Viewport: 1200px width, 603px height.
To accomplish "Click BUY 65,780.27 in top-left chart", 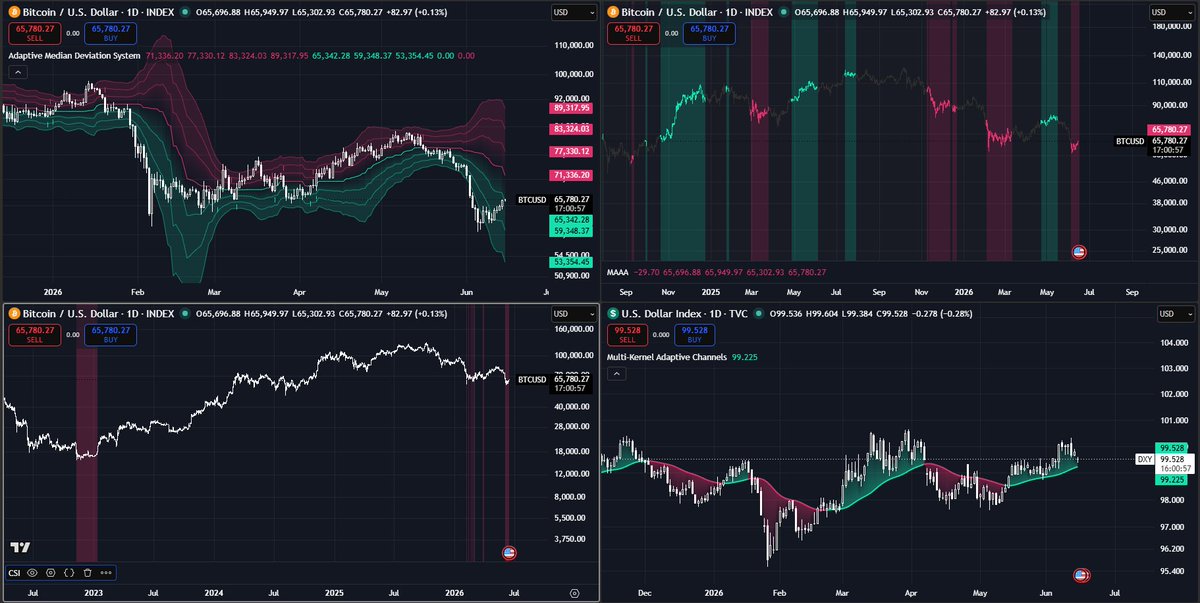I will point(109,33).
